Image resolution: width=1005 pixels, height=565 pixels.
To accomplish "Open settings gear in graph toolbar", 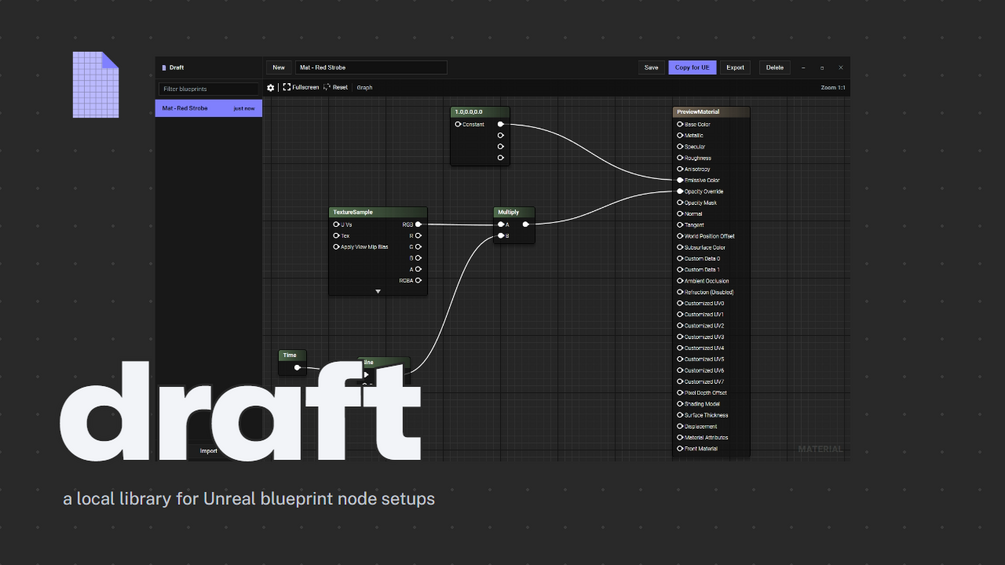I will 270,88.
